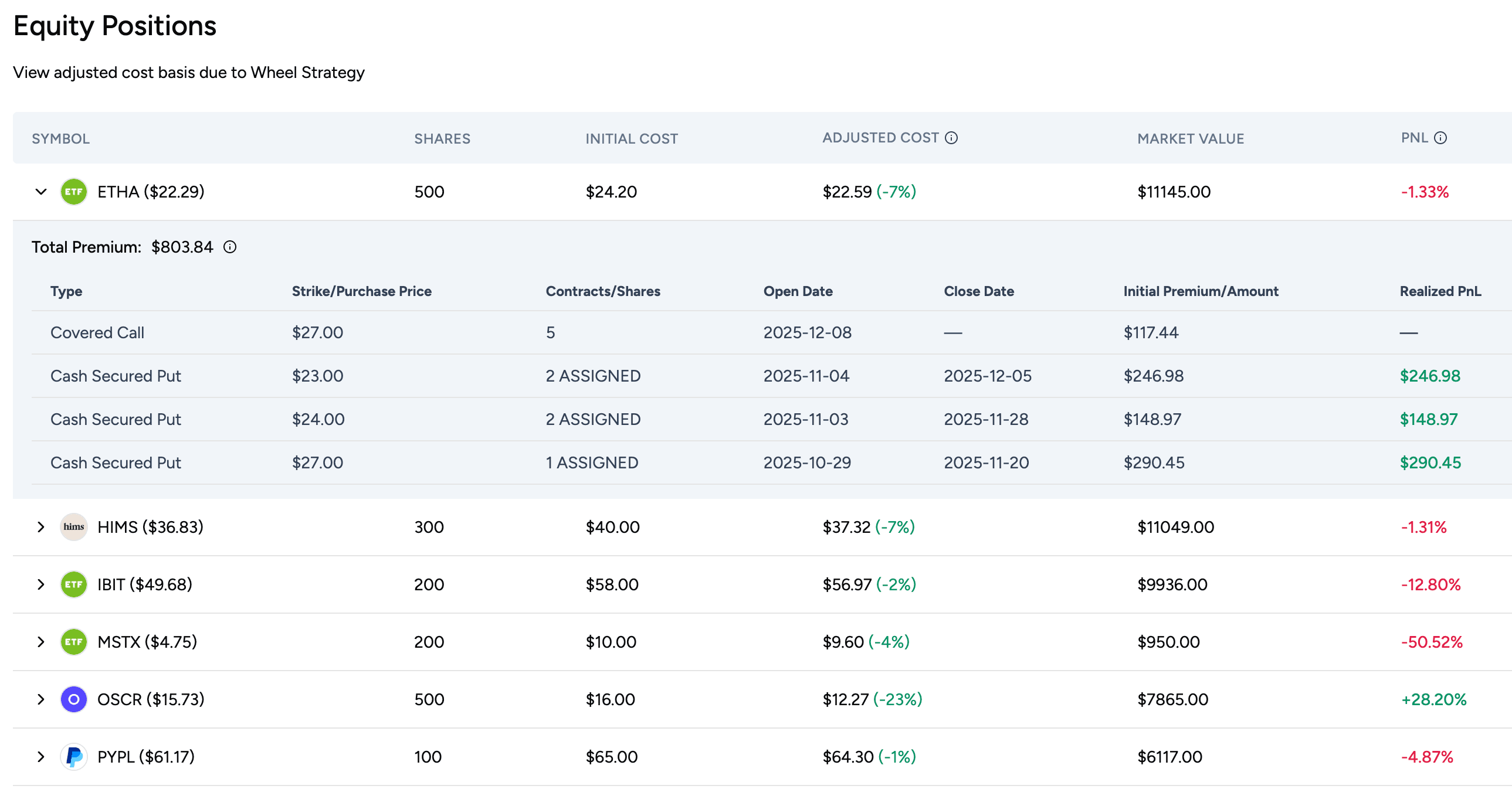Image resolution: width=1512 pixels, height=789 pixels.
Task: Open the PNL info tooltip icon
Action: [1440, 137]
